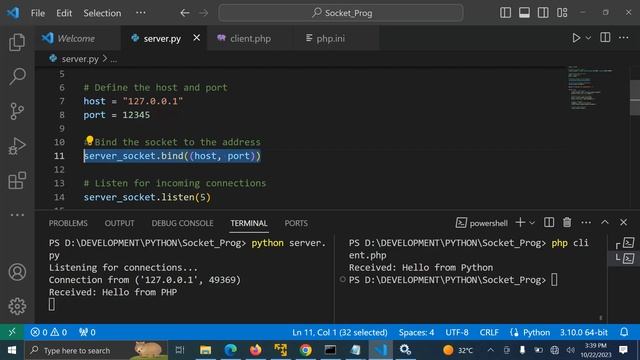Create a new terminal with plus icon
The height and width of the screenshot is (360, 640).
(x=520, y=222)
